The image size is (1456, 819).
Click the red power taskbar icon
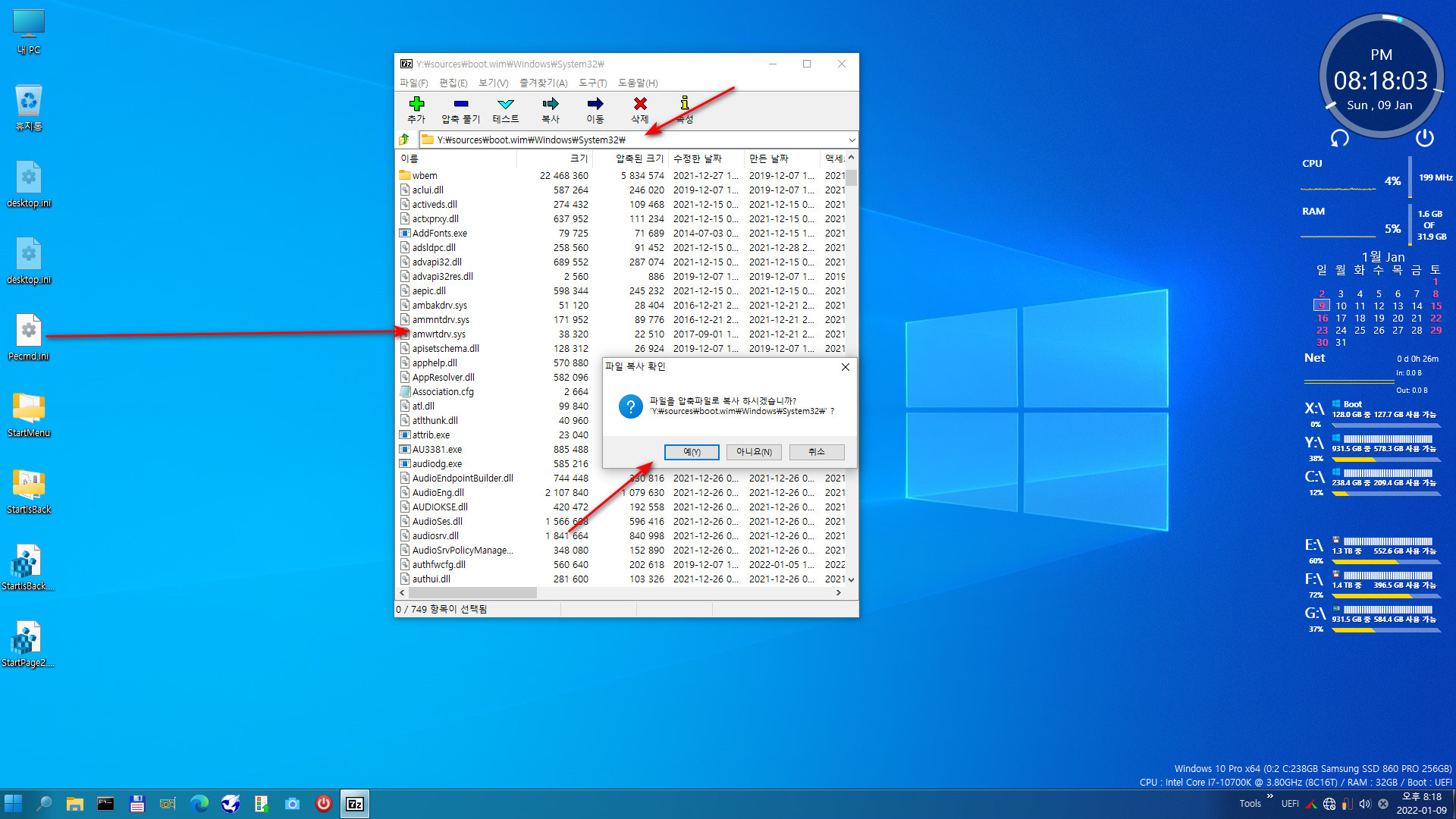tap(324, 804)
